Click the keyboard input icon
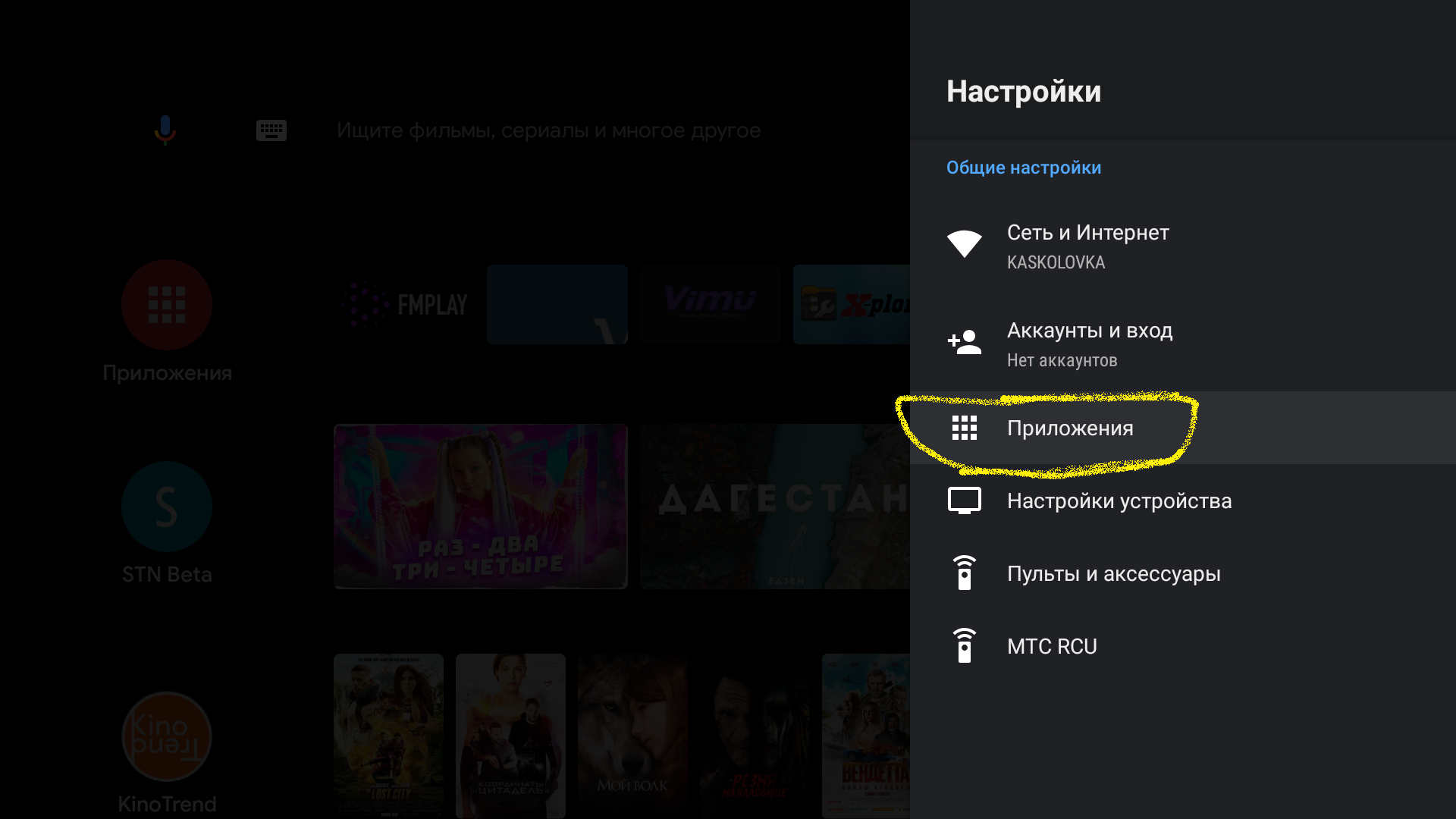This screenshot has height=819, width=1456. coord(271,130)
